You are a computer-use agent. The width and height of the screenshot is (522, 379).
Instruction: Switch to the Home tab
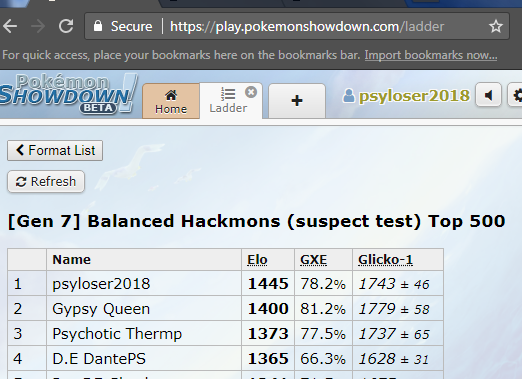point(171,101)
